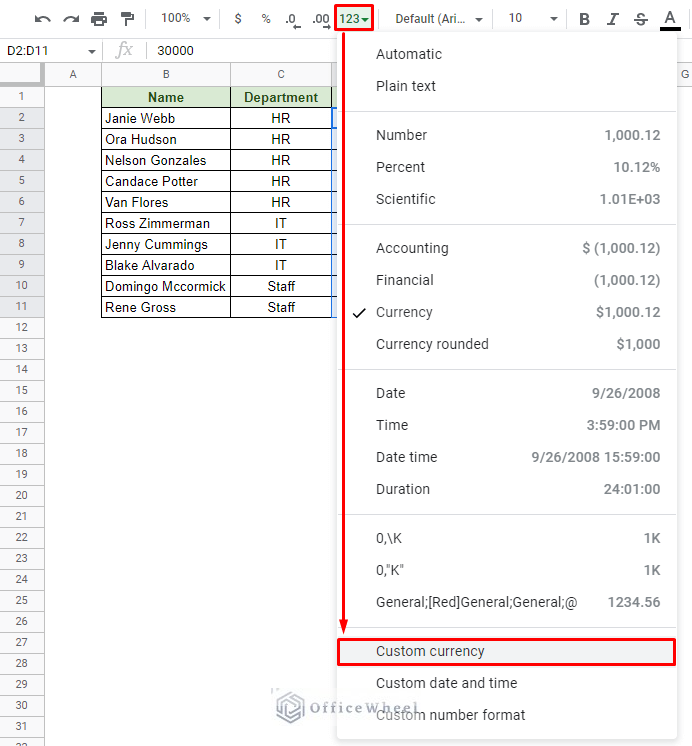Apply Format as currency dollar icon
The width and height of the screenshot is (692, 746).
click(238, 19)
